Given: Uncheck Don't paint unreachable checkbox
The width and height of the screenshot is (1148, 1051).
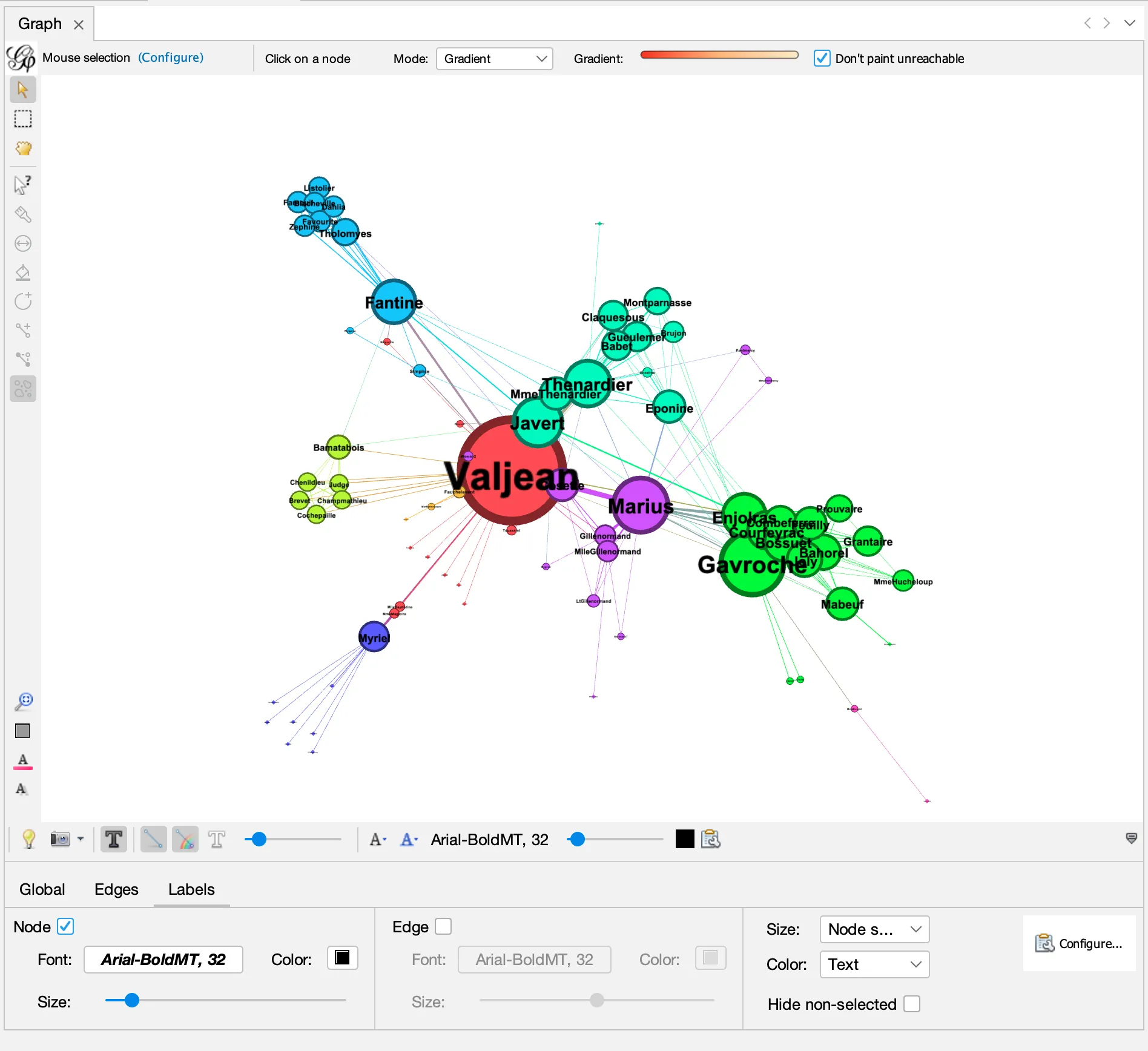Looking at the screenshot, I should coord(822,59).
